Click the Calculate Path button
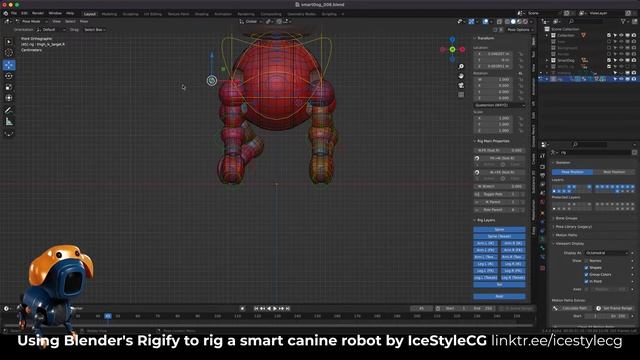 [x=571, y=308]
